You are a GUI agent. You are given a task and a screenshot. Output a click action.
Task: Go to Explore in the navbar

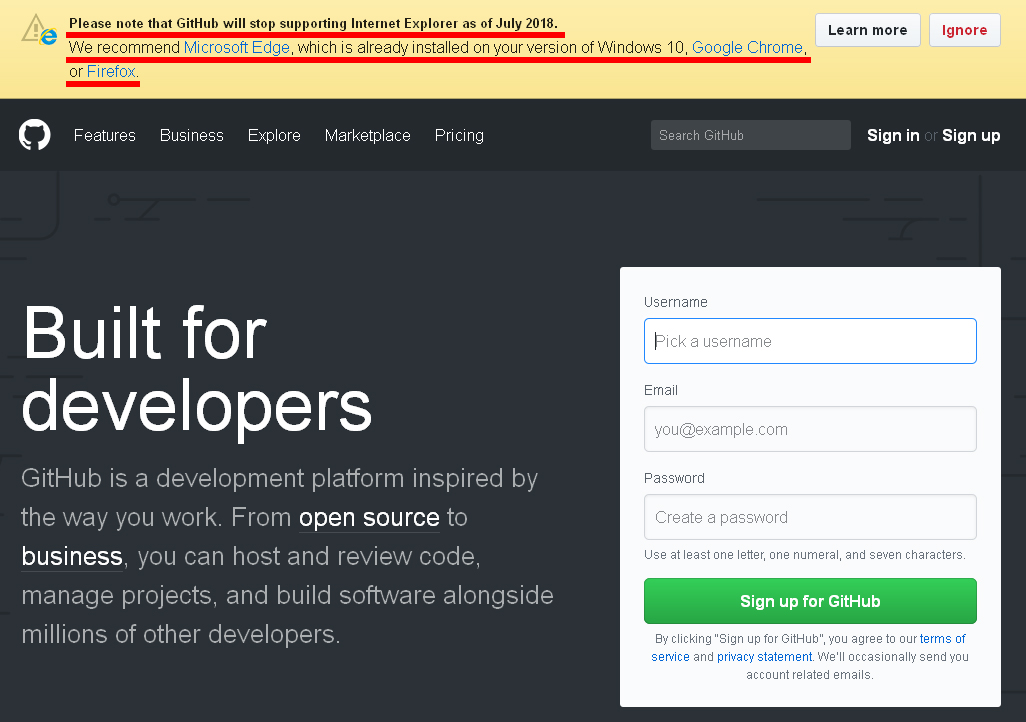click(274, 135)
